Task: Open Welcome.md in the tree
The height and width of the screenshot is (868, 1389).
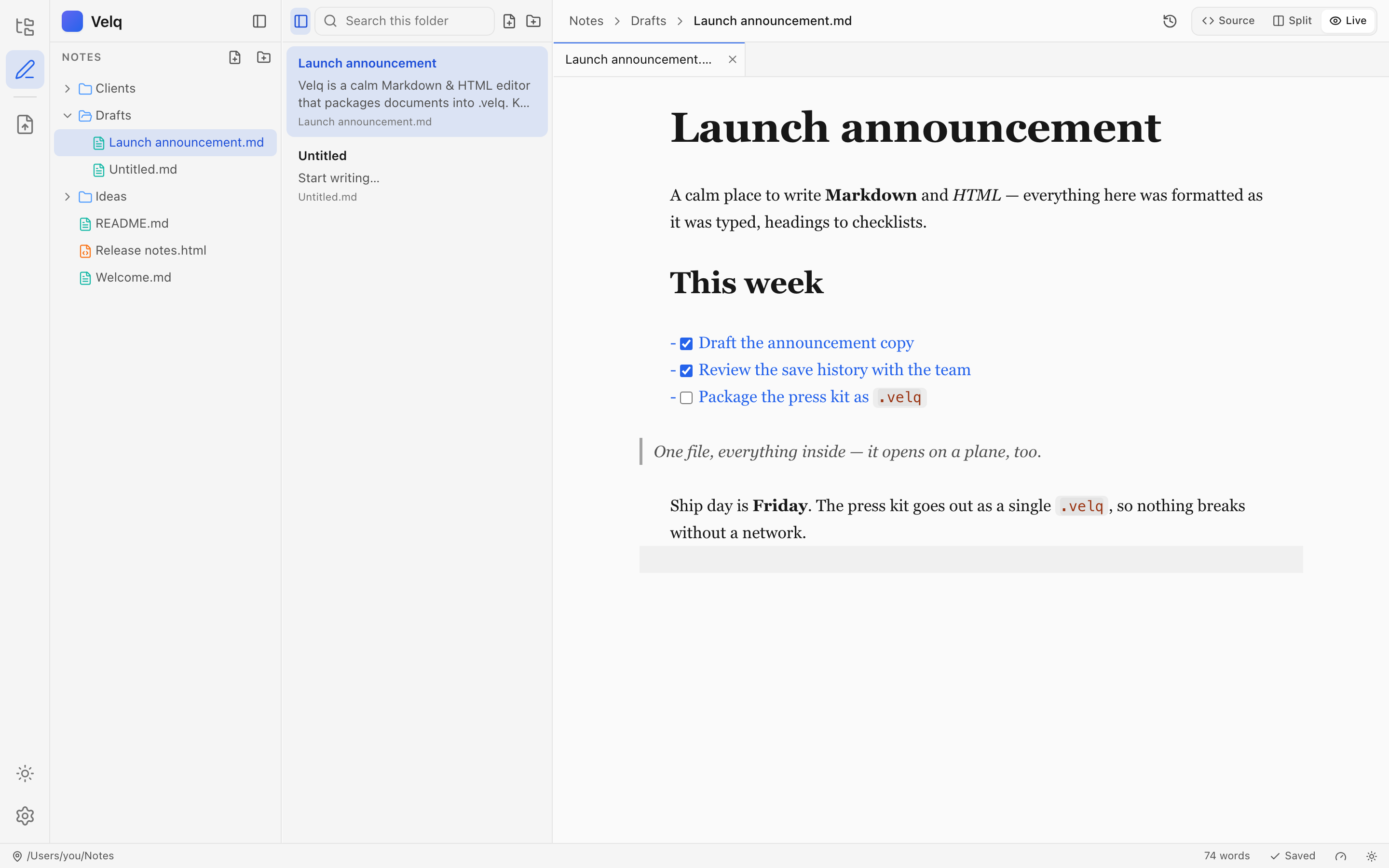Action: (x=165, y=277)
